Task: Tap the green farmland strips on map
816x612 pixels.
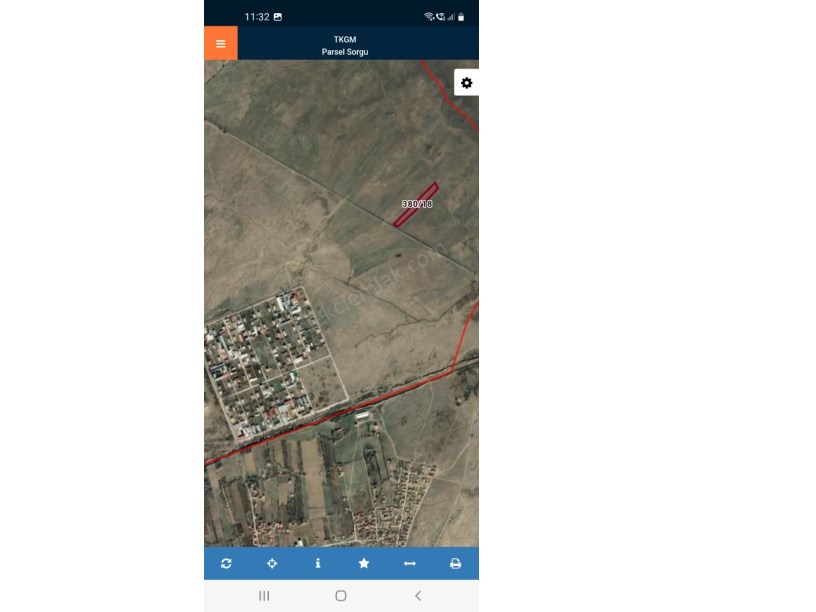Action: (291, 489)
